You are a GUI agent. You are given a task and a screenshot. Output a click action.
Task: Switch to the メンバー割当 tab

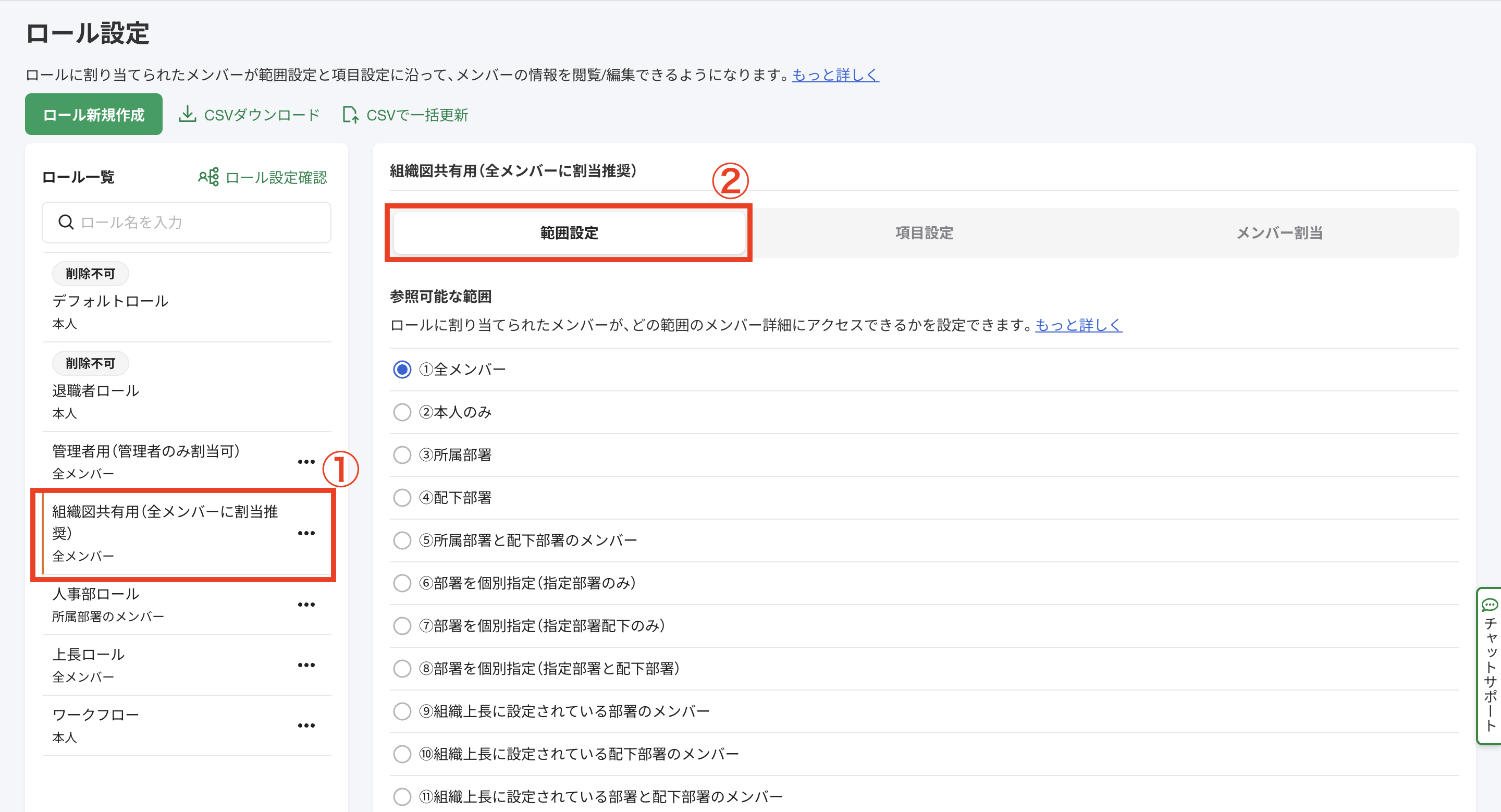pos(1279,233)
